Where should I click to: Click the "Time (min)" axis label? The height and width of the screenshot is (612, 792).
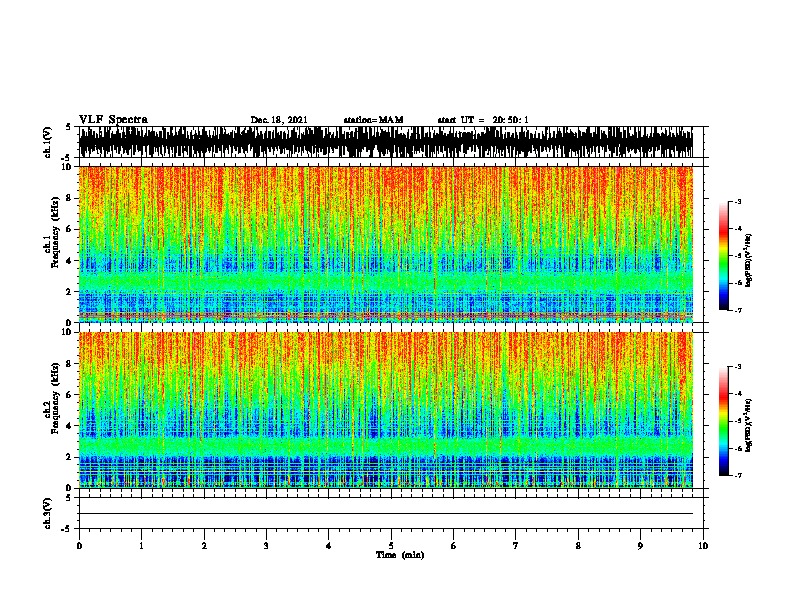400,555
